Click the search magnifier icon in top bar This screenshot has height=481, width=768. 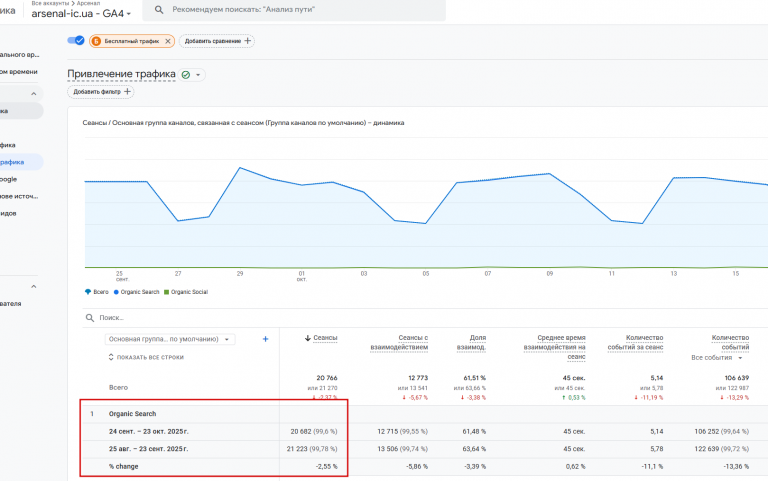(x=159, y=9)
